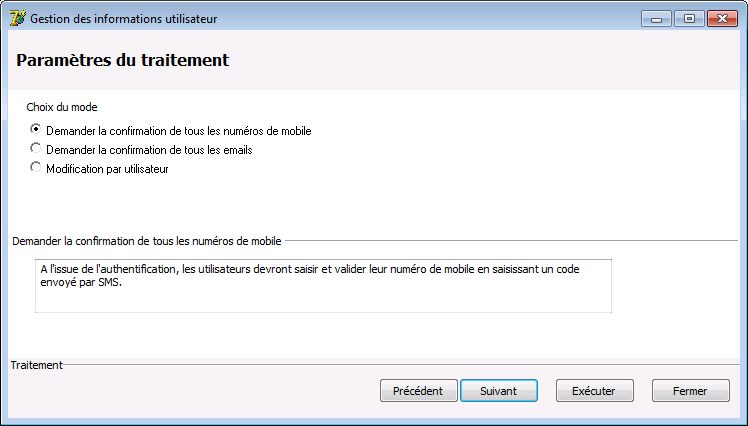Viewport: 748px width, 426px height.
Task: Click the application icon in the title bar
Action: pos(18,19)
